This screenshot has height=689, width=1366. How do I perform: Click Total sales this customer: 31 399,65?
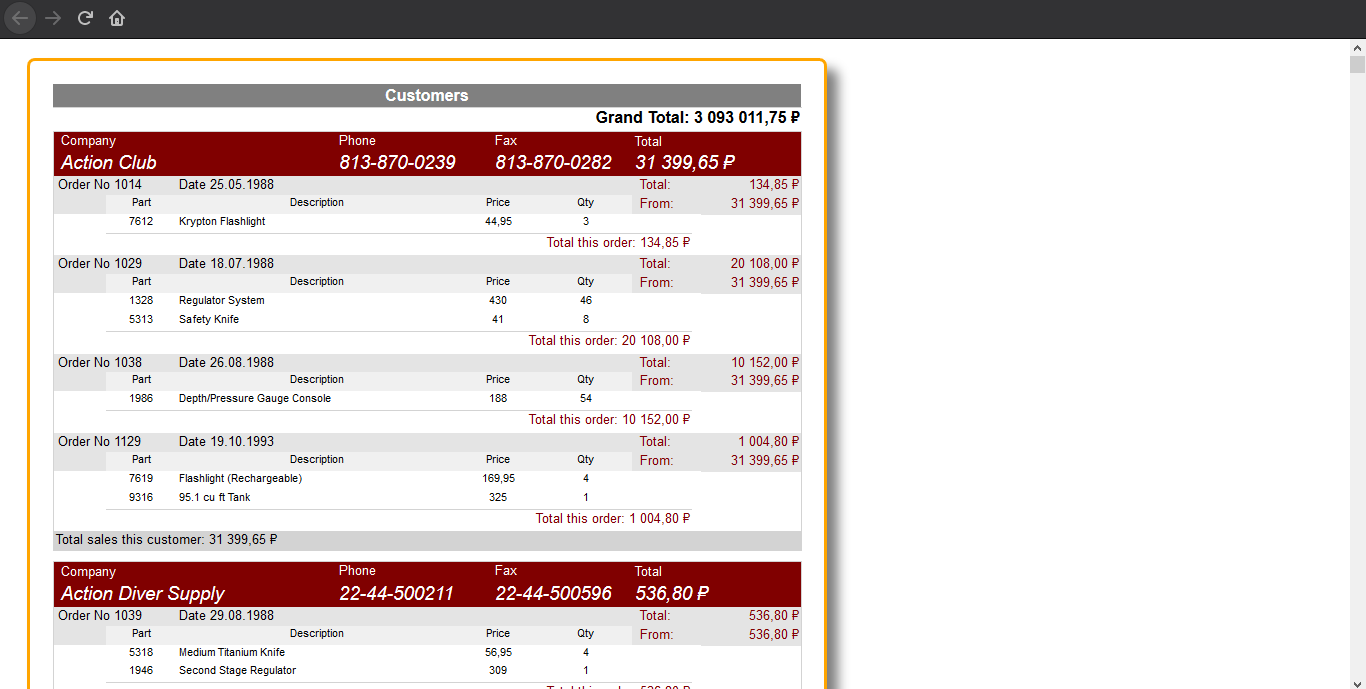click(x=166, y=539)
